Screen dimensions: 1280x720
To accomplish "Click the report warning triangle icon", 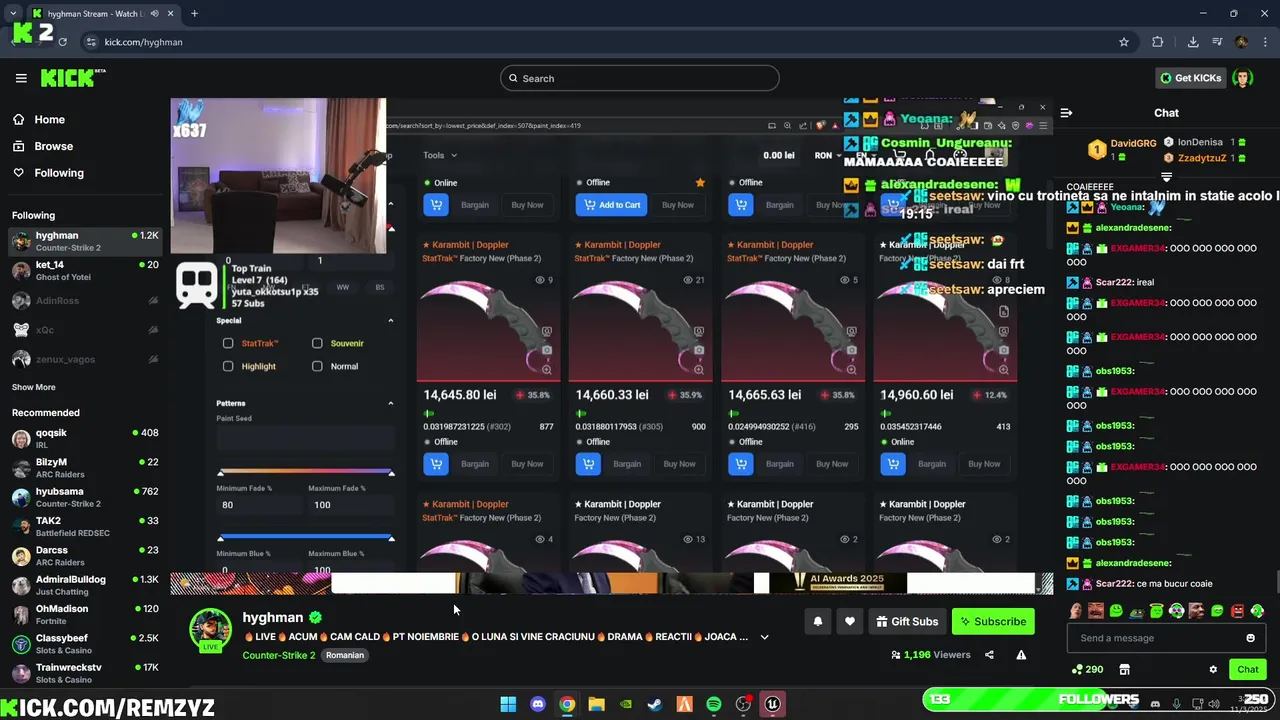I will [x=1021, y=655].
